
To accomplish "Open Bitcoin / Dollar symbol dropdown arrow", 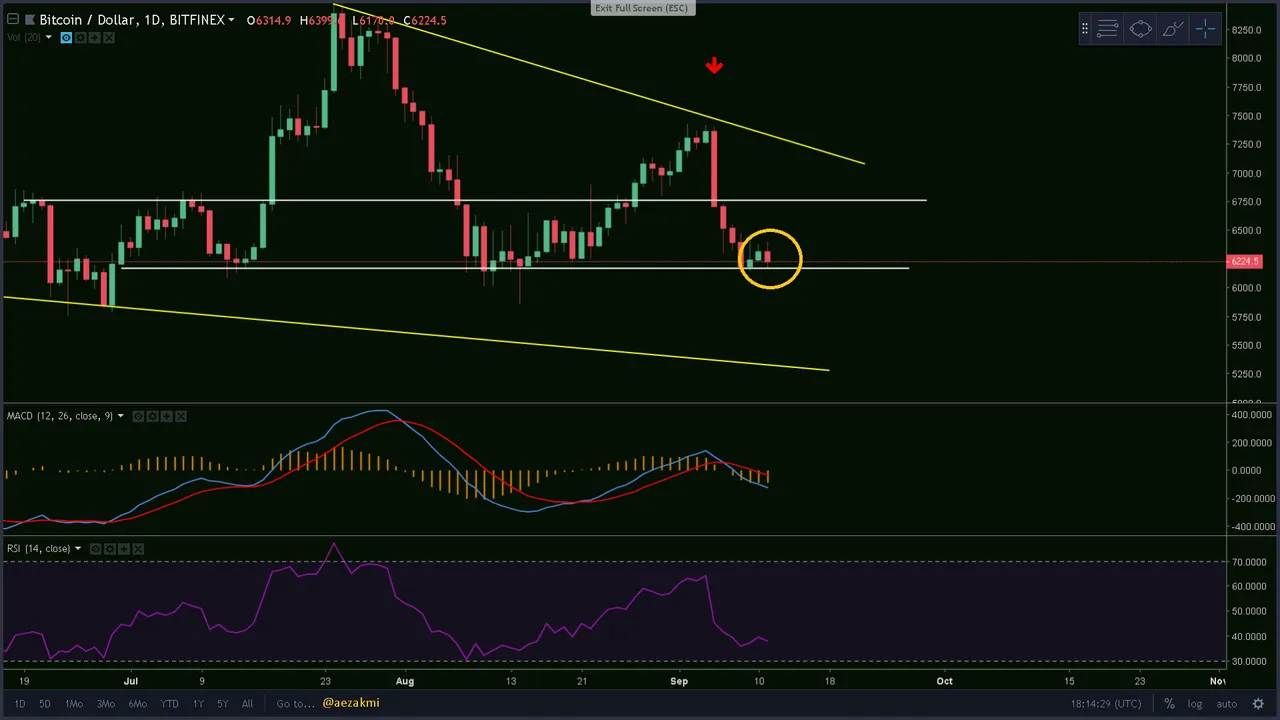I will point(232,20).
